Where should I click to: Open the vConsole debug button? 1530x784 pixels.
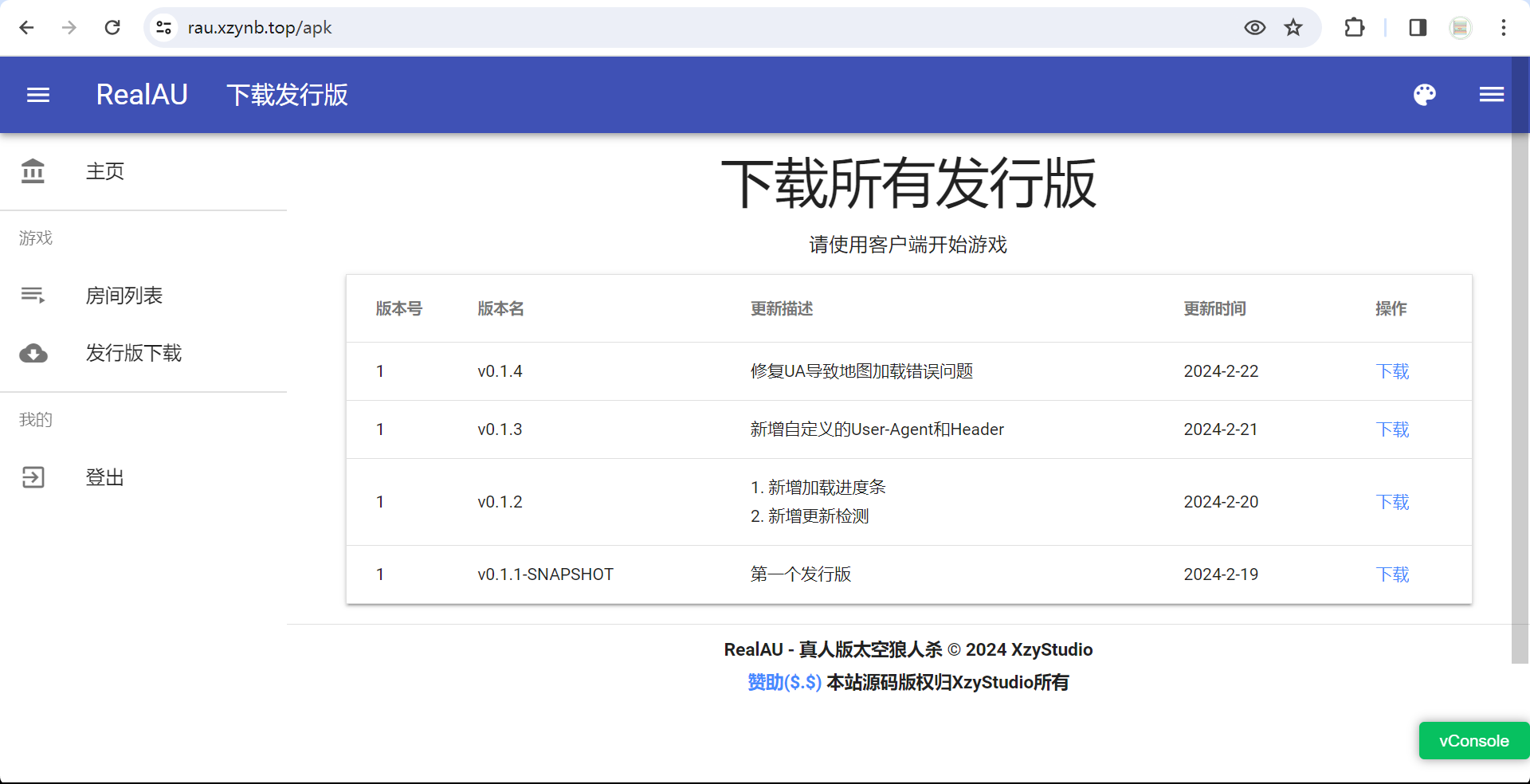pos(1473,741)
